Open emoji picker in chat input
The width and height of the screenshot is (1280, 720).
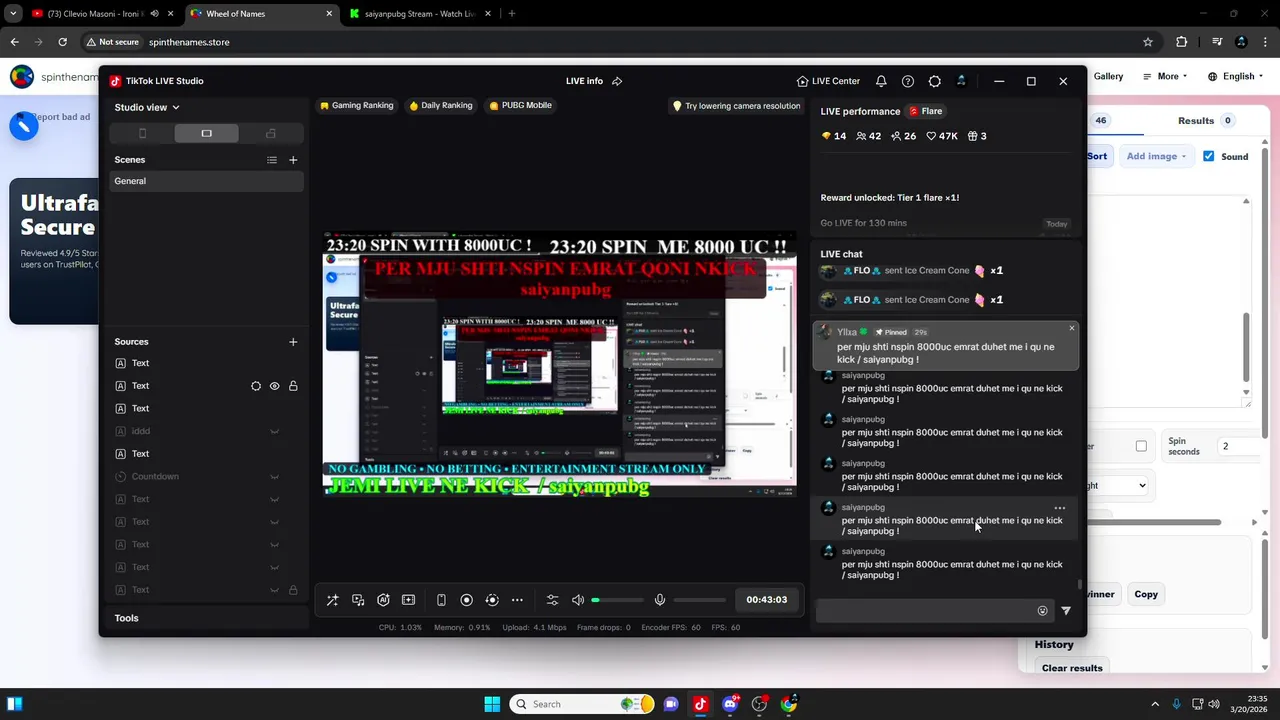(x=1042, y=611)
